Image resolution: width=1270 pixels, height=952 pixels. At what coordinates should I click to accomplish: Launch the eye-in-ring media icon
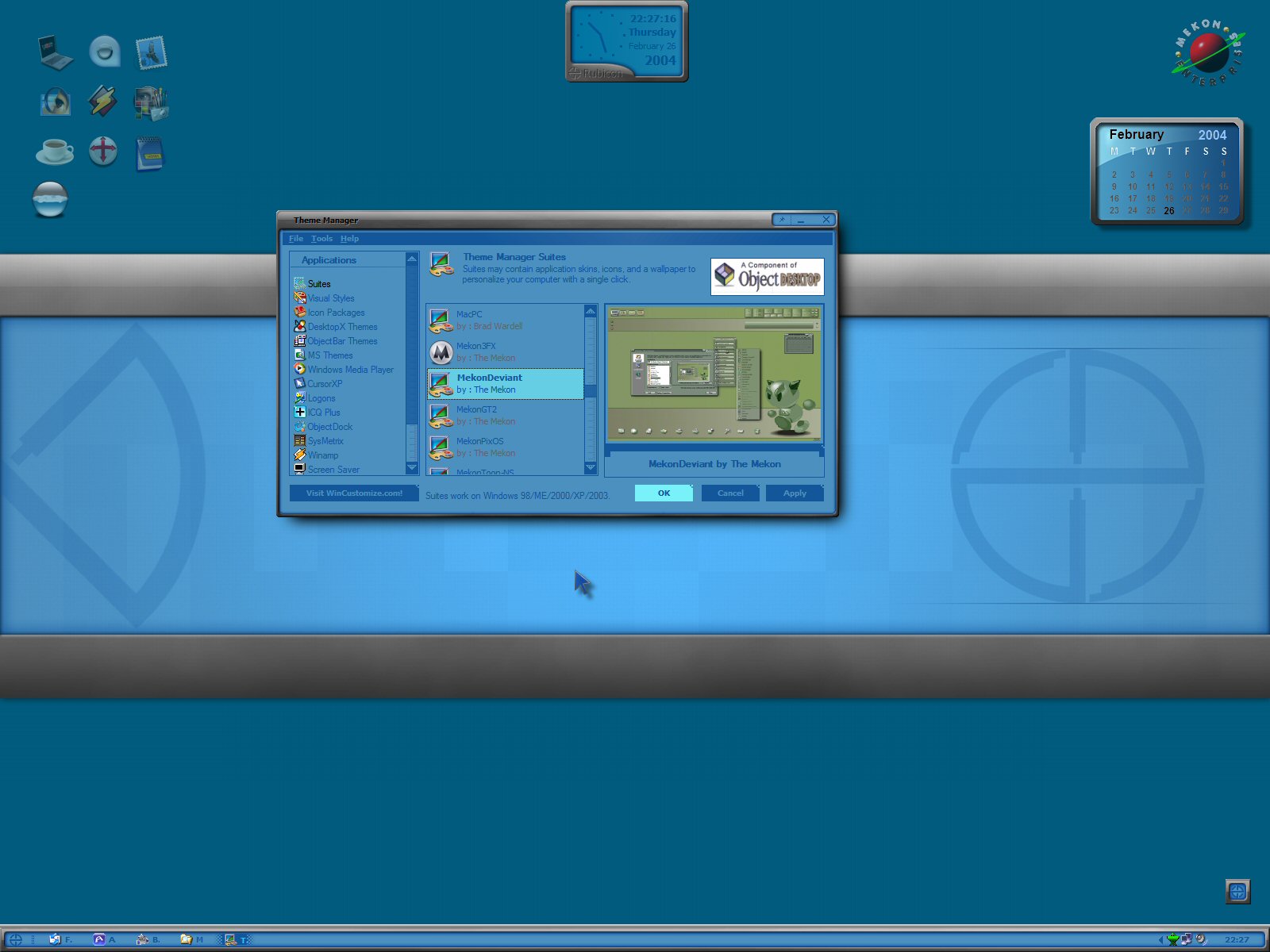56,102
